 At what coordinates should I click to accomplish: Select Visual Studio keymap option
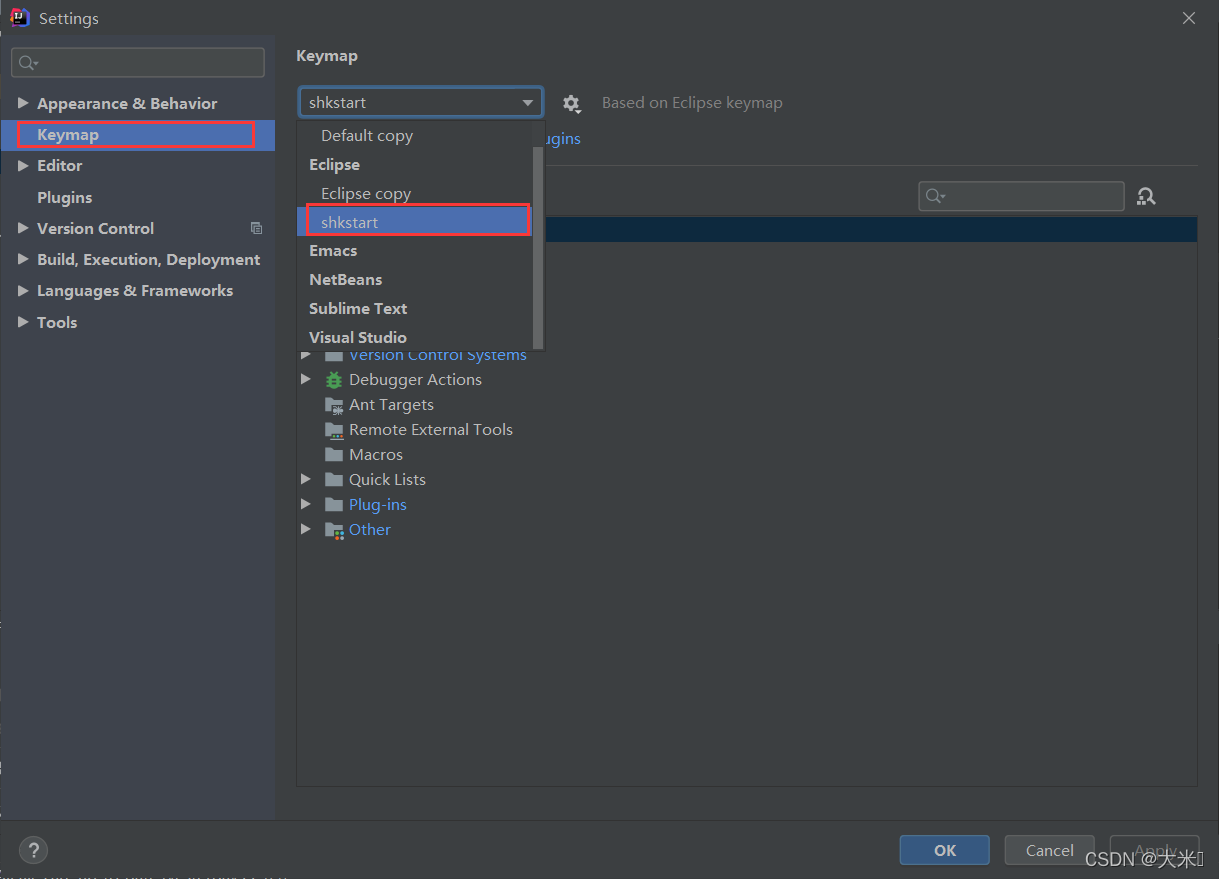point(415,337)
